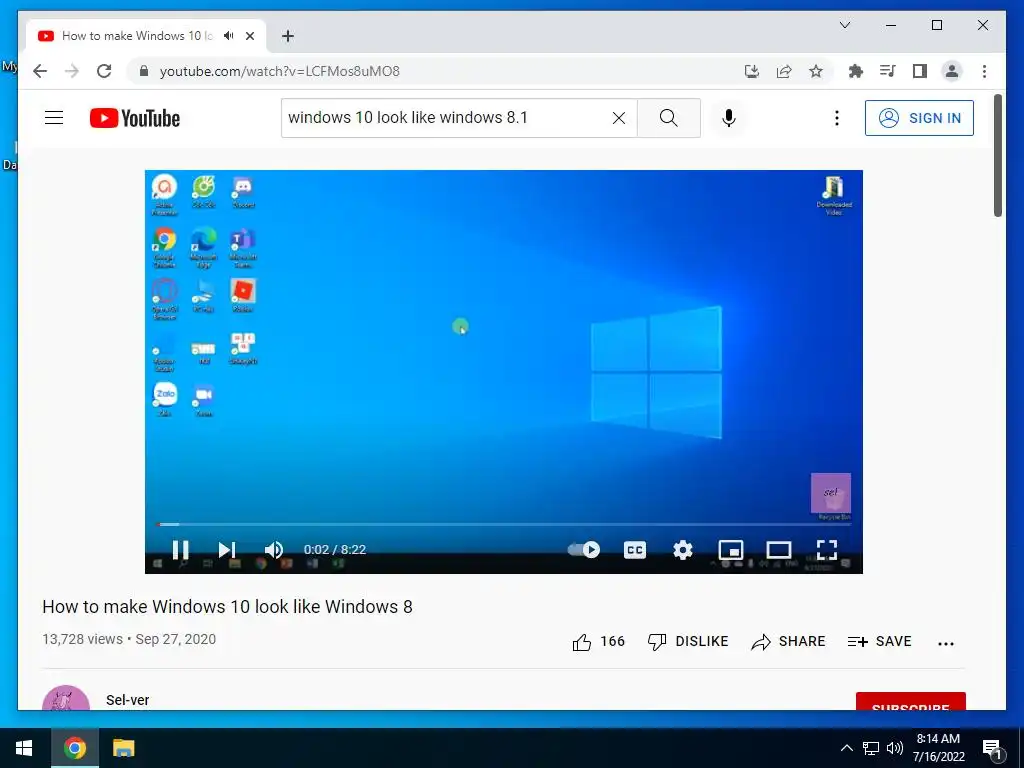The height and width of the screenshot is (768, 1024).
Task: Open Chrome profile avatar
Action: point(952,71)
